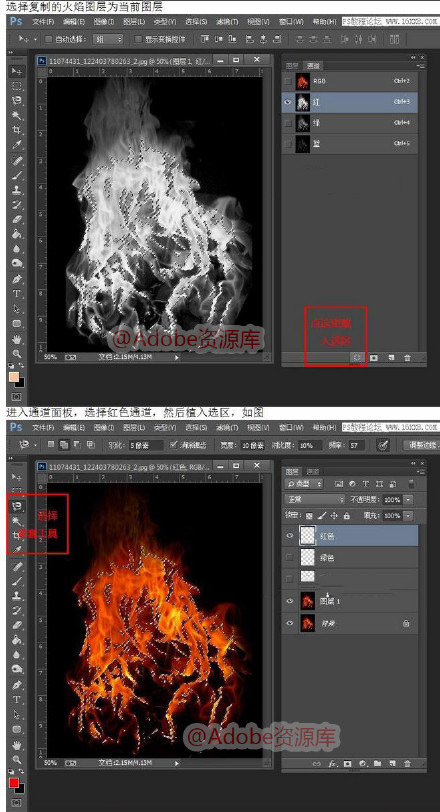Image resolution: width=440 pixels, height=812 pixels.
Task: Load channel as selection icon in Channels panel
Action: coord(357,357)
